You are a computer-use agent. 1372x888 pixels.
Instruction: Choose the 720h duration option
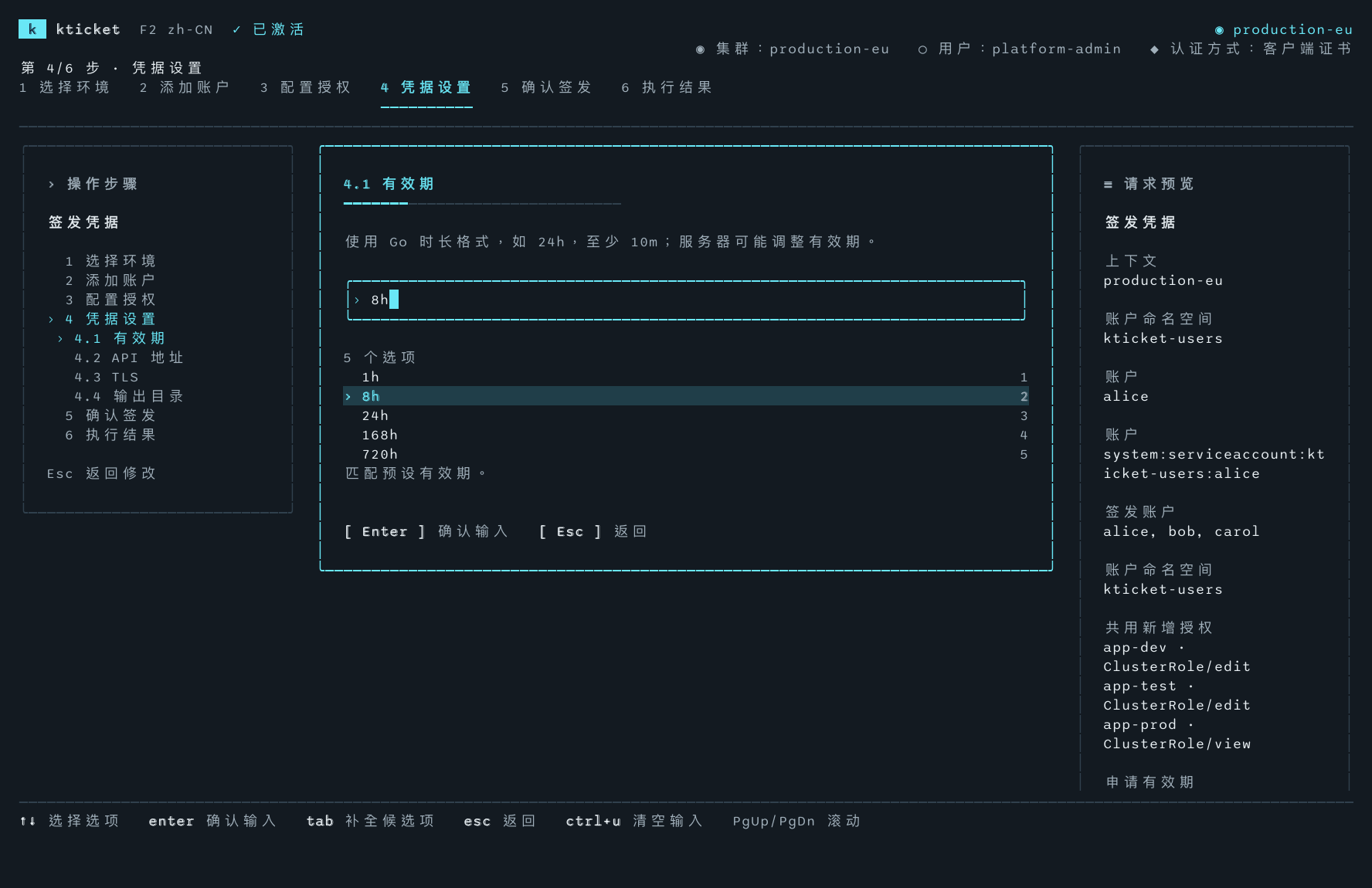coord(686,454)
